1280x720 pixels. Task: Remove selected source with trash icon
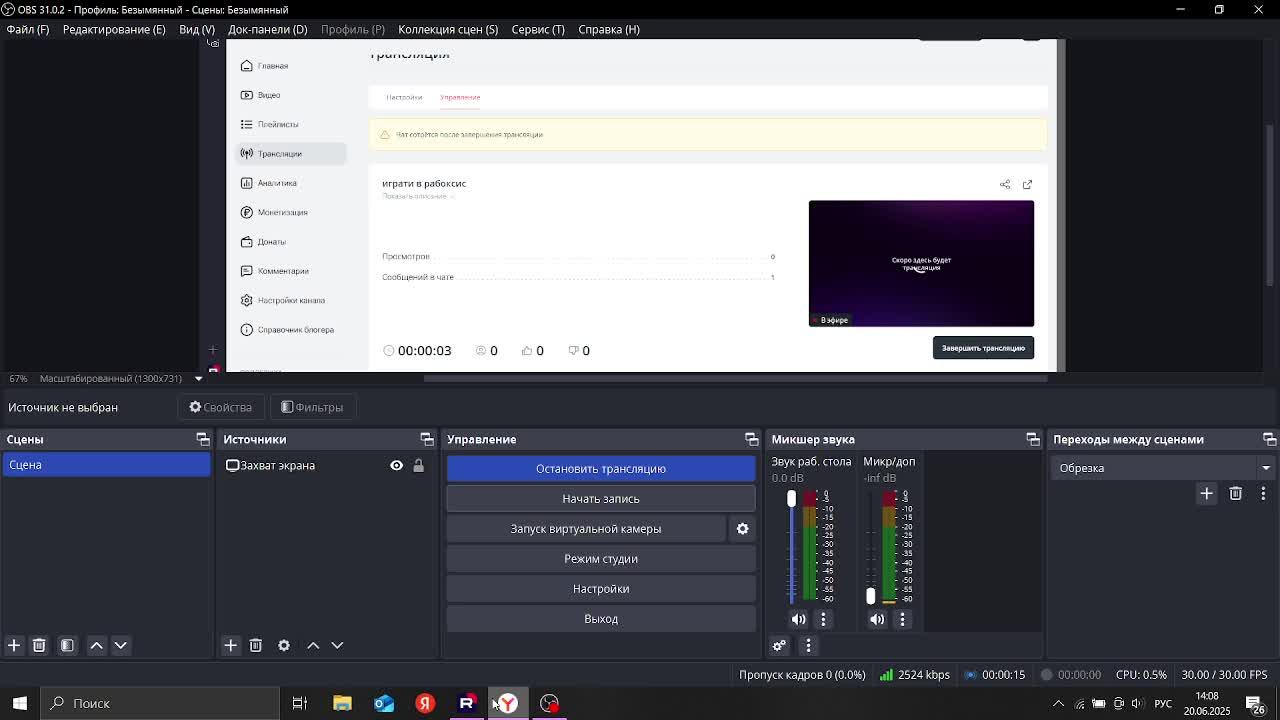tap(256, 646)
